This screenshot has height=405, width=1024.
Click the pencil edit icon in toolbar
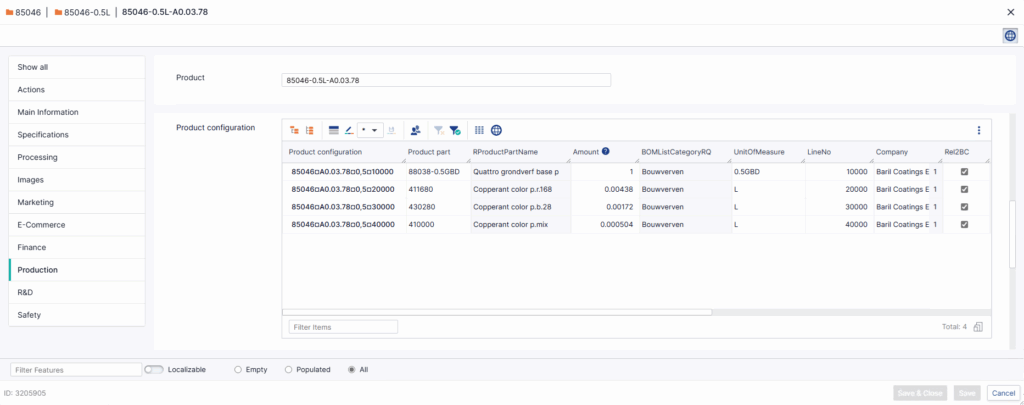click(x=348, y=130)
